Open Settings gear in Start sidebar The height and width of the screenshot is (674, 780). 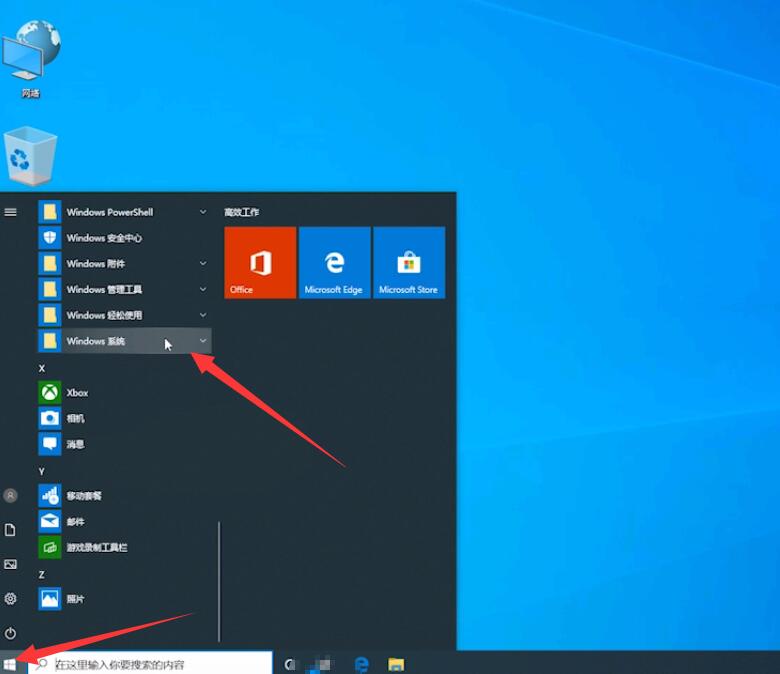(10, 598)
